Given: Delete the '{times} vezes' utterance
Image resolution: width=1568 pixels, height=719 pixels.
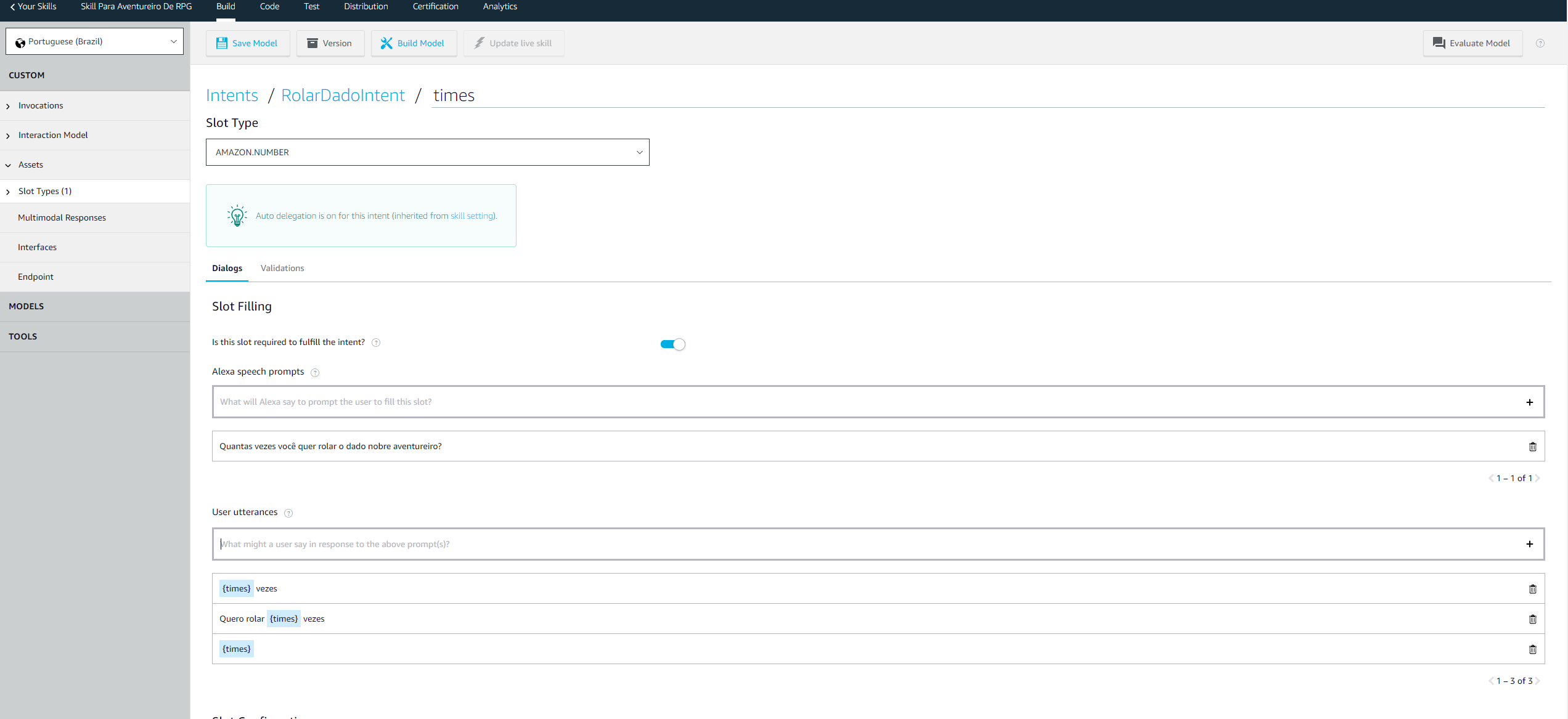Looking at the screenshot, I should click(x=1532, y=589).
